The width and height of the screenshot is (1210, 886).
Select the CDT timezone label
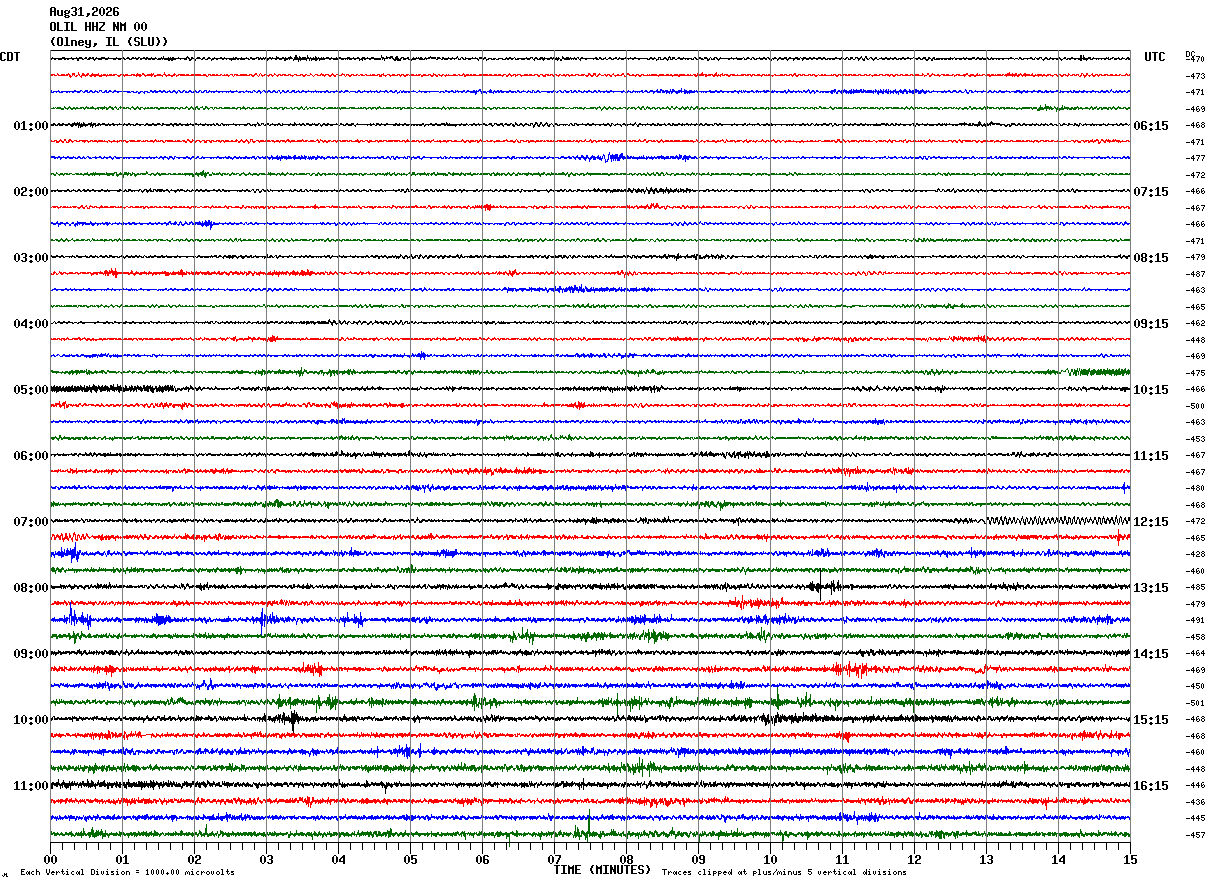click(x=10, y=58)
